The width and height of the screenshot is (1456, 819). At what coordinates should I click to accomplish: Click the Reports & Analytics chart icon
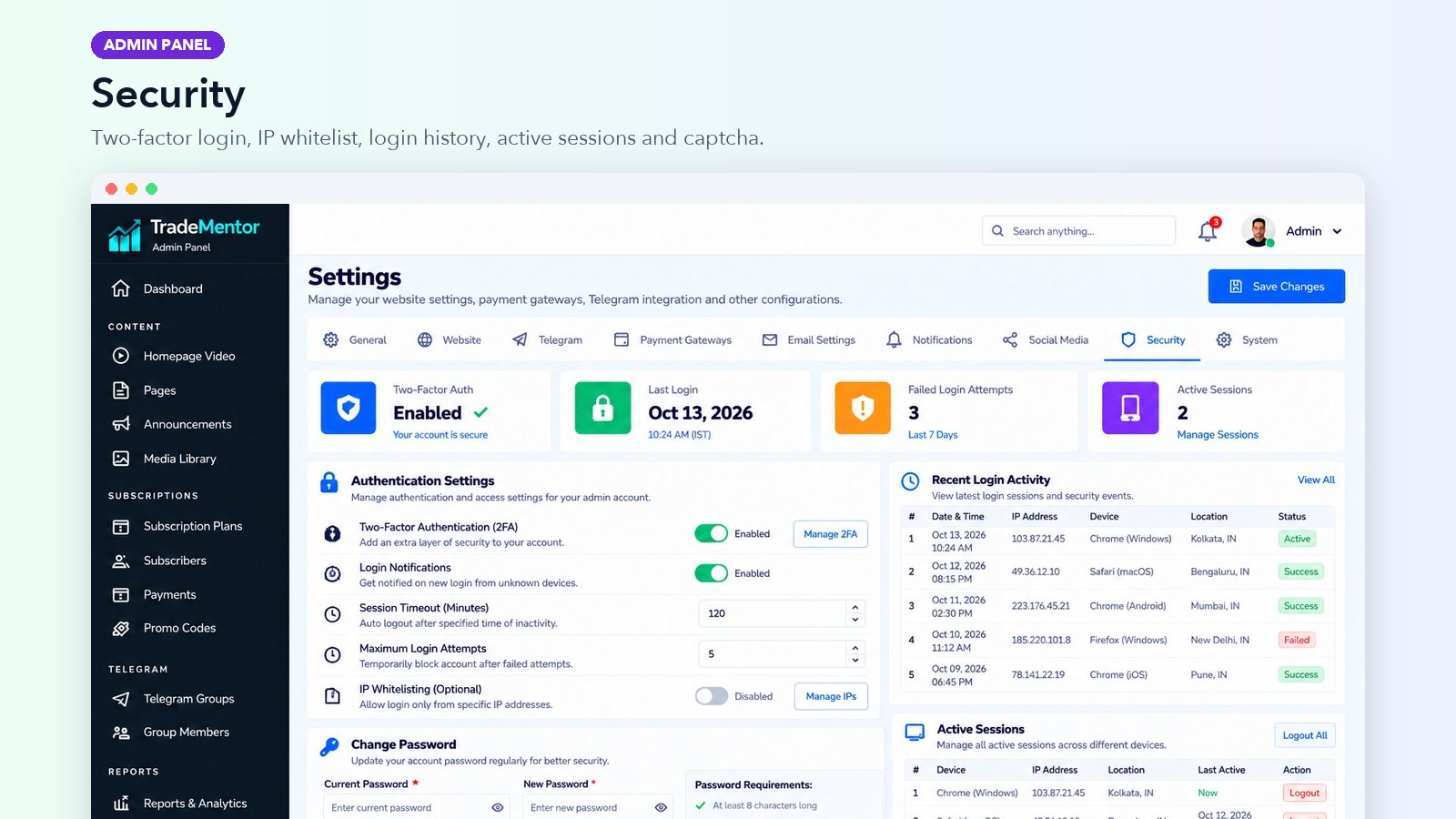point(121,804)
